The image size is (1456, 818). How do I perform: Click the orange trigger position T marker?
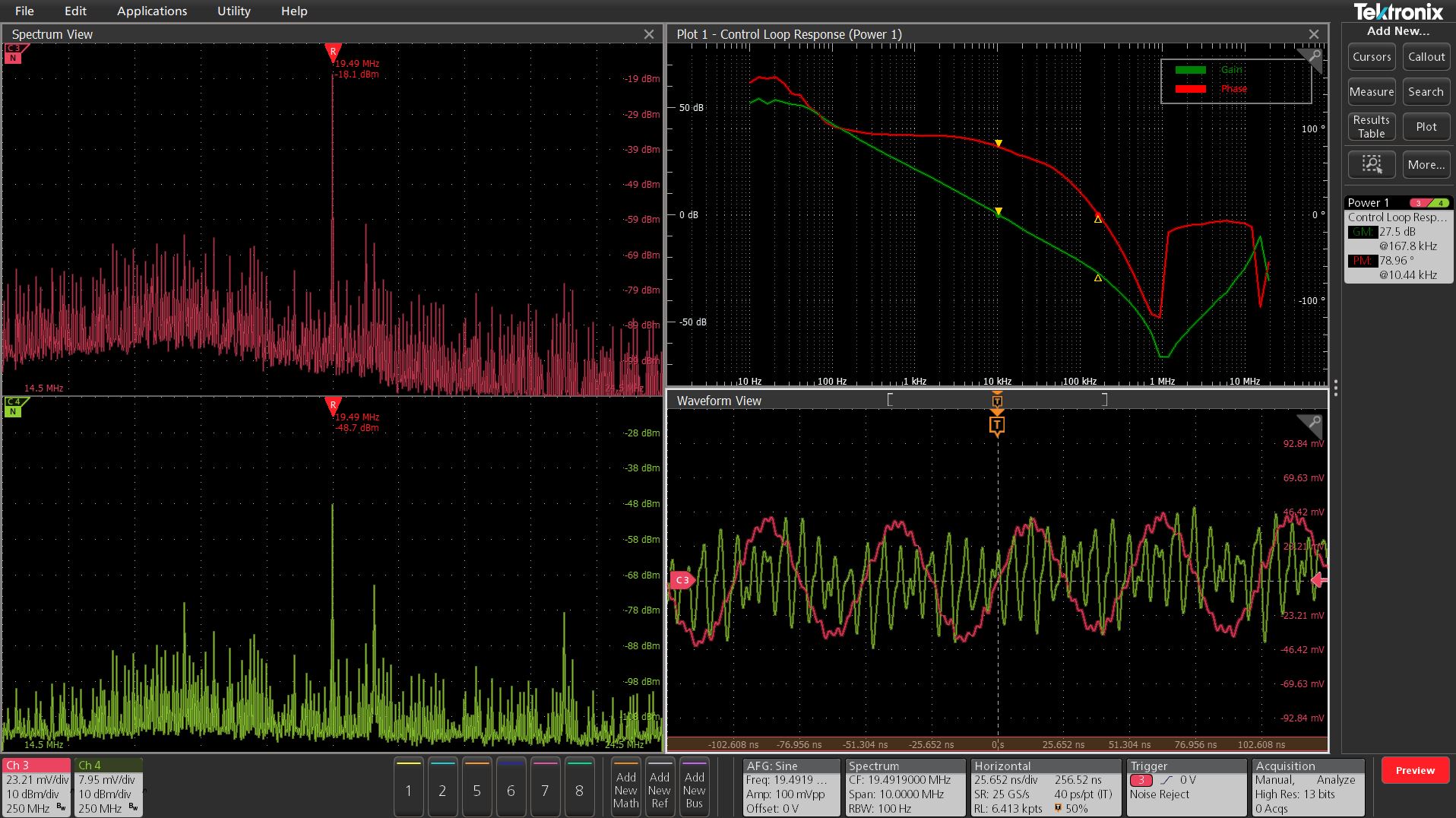tap(997, 425)
